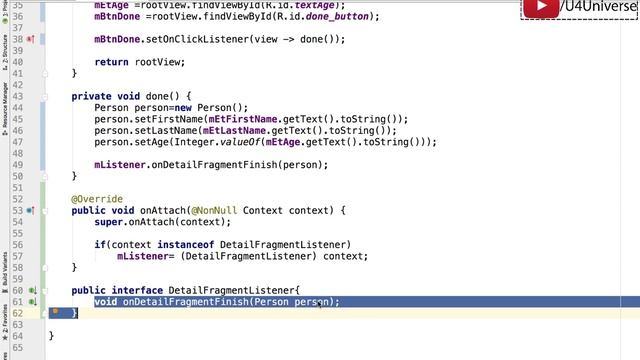Click line number 64 in the gutter
Image resolution: width=640 pixels, height=360 pixels.
point(18,336)
